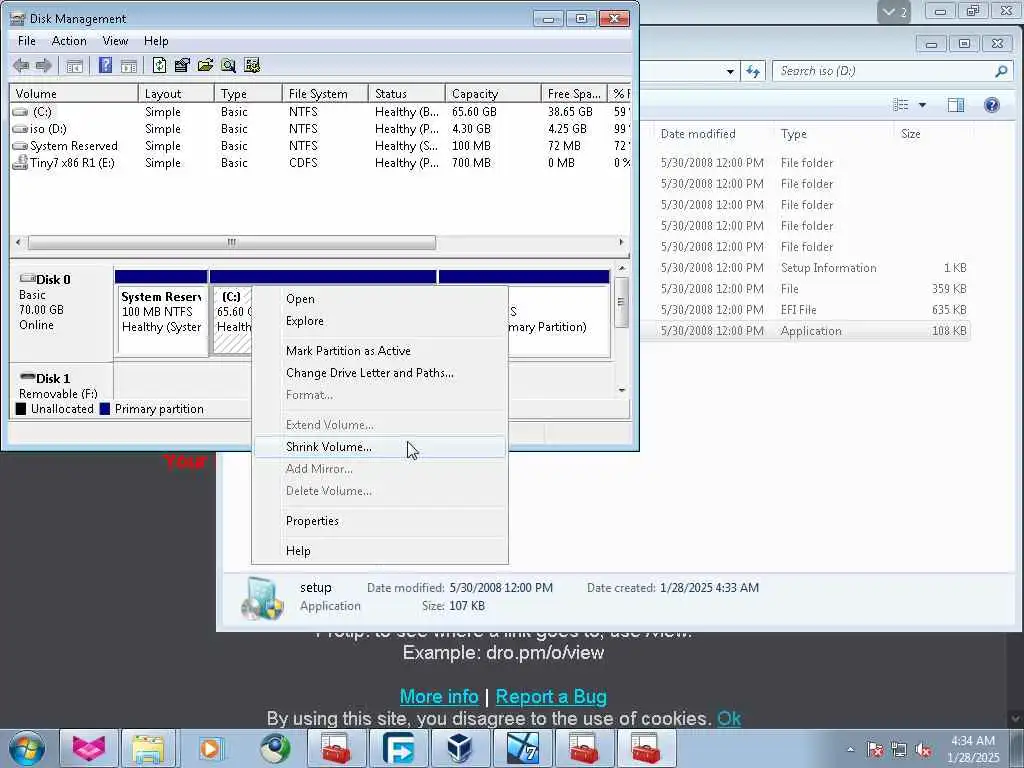Follow the More info link
This screenshot has width=1024, height=768.
click(439, 697)
